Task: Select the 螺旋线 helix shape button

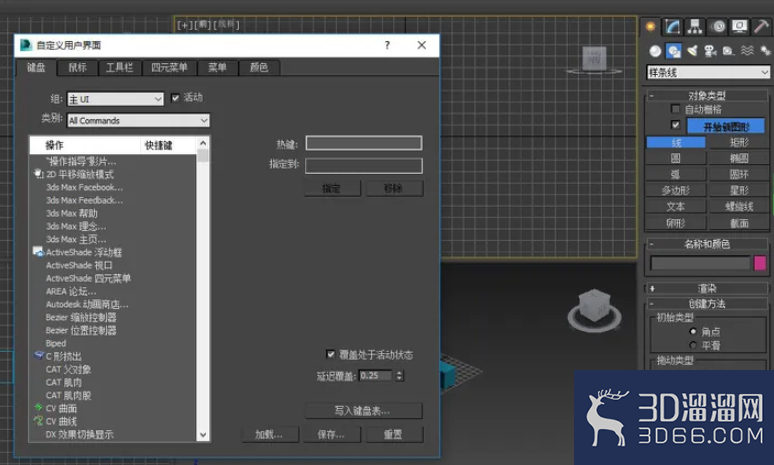Action: coord(739,206)
